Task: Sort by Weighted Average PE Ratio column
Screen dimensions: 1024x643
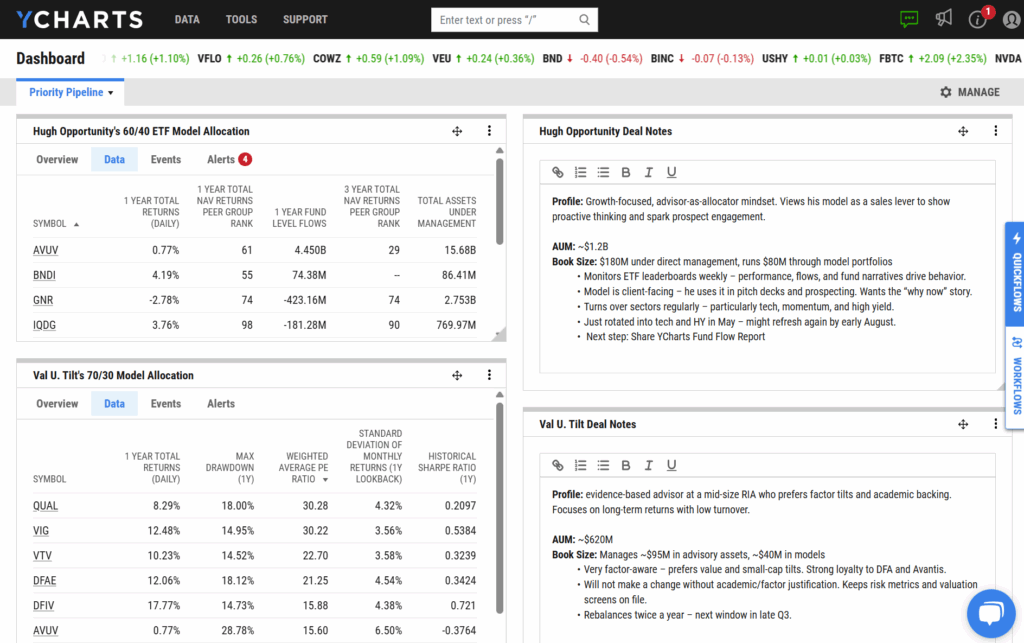Action: tap(302, 467)
